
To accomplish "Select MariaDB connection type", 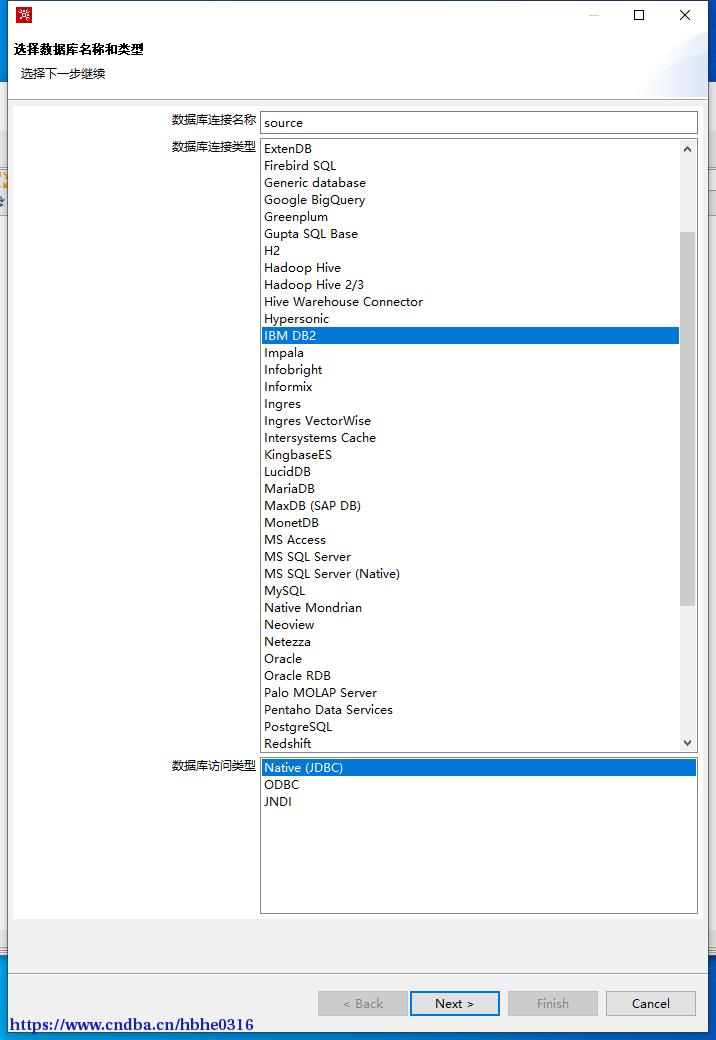I will [x=471, y=489].
